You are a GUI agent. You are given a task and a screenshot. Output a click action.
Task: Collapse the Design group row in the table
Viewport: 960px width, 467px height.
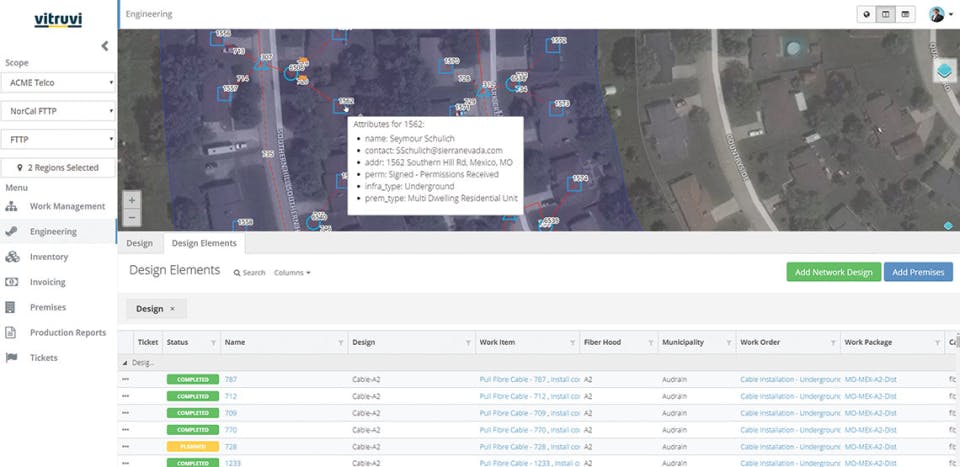click(x=126, y=363)
